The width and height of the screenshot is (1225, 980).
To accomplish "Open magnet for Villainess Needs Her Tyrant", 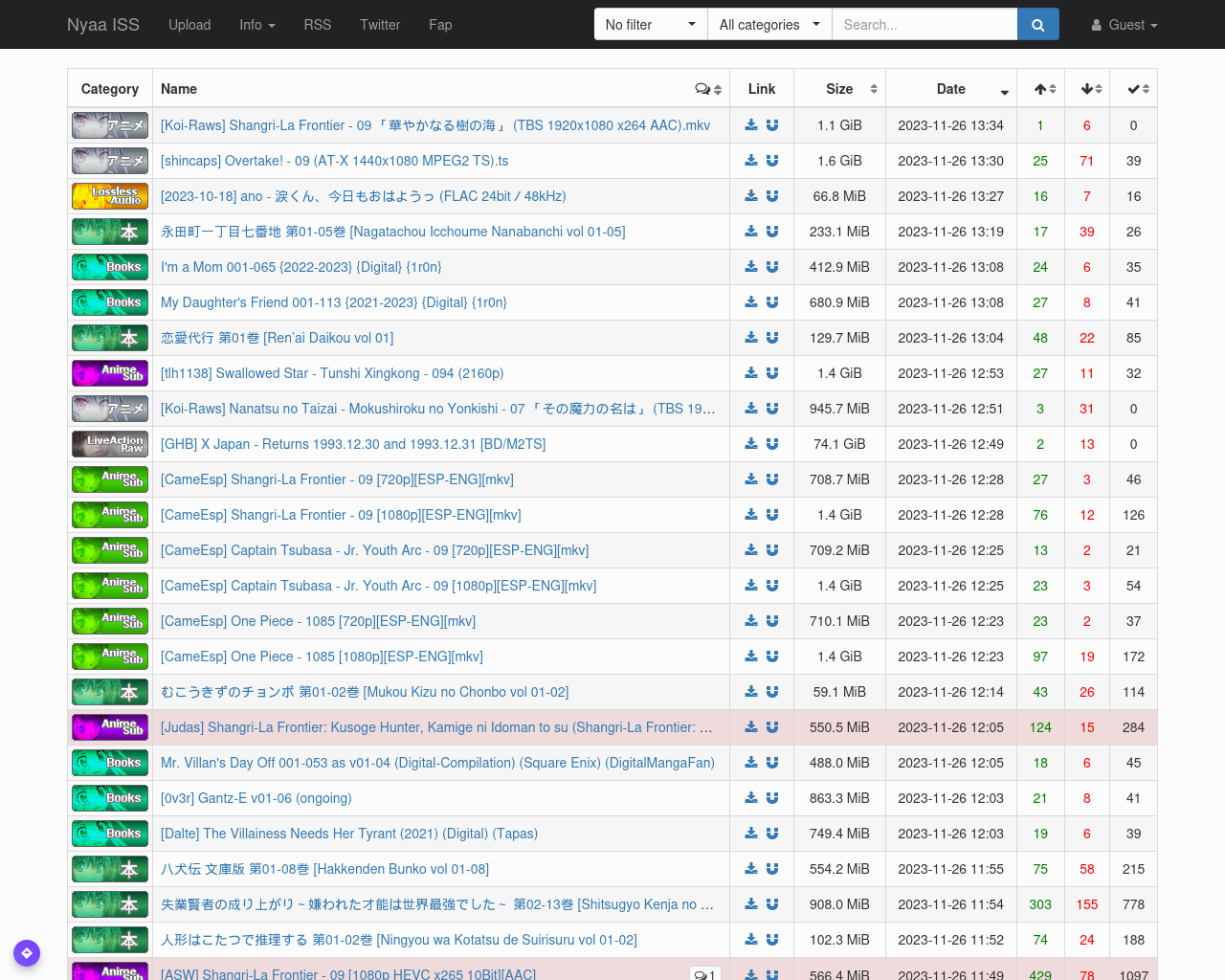I will coord(772,834).
